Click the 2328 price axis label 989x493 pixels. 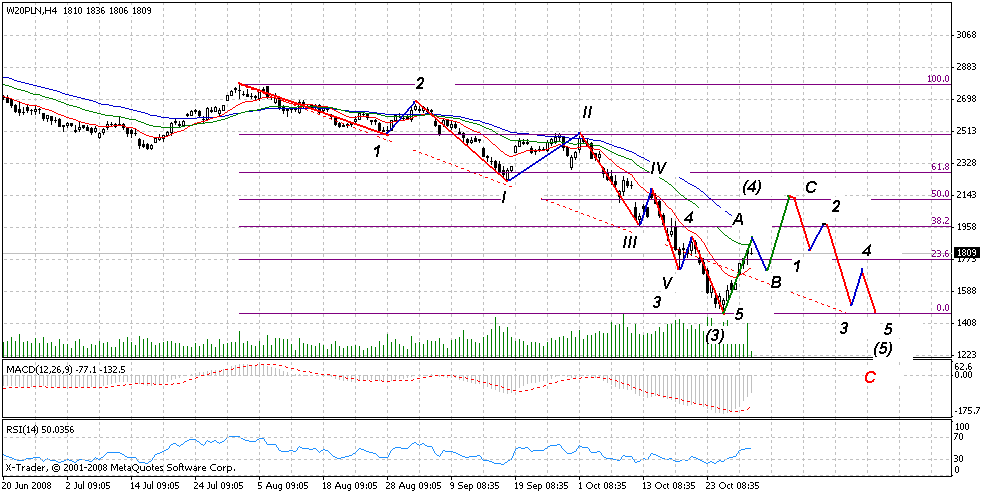pyautogui.click(x=966, y=163)
